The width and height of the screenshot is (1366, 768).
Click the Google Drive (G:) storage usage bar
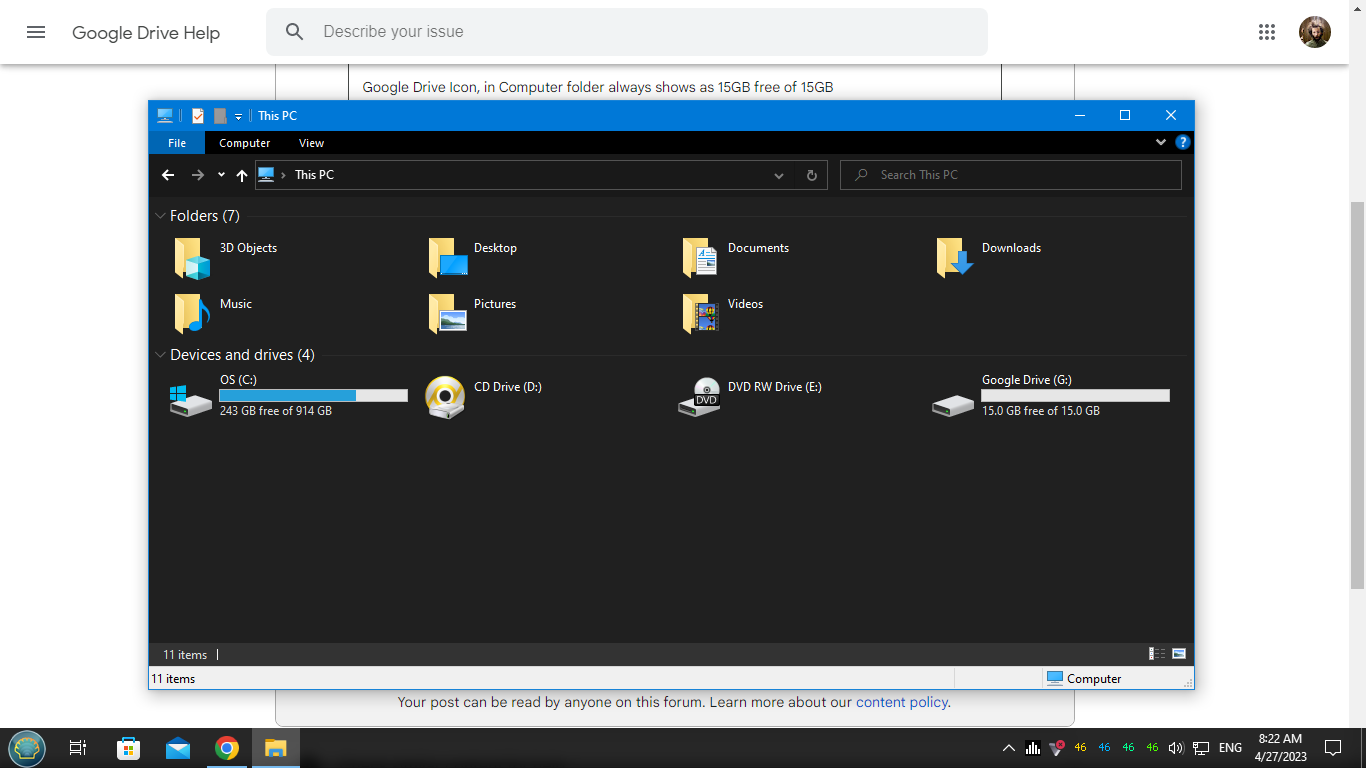click(1075, 396)
